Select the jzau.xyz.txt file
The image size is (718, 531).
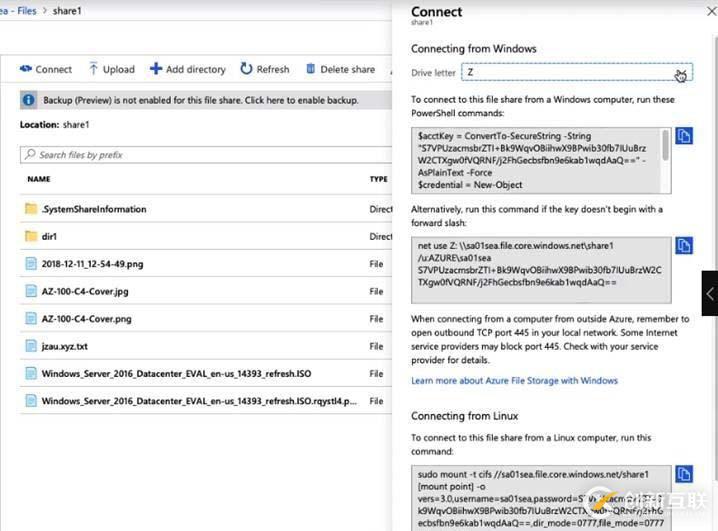coord(65,346)
